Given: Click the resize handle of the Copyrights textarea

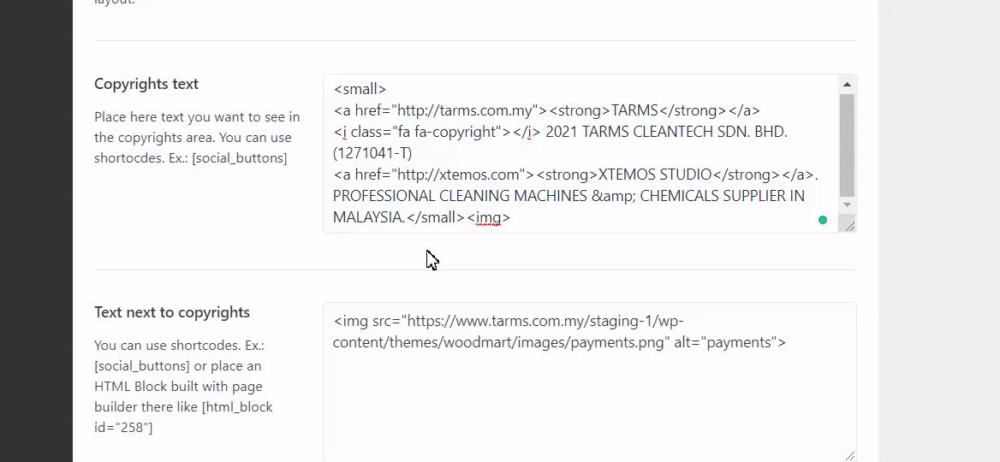Looking at the screenshot, I should [850, 226].
